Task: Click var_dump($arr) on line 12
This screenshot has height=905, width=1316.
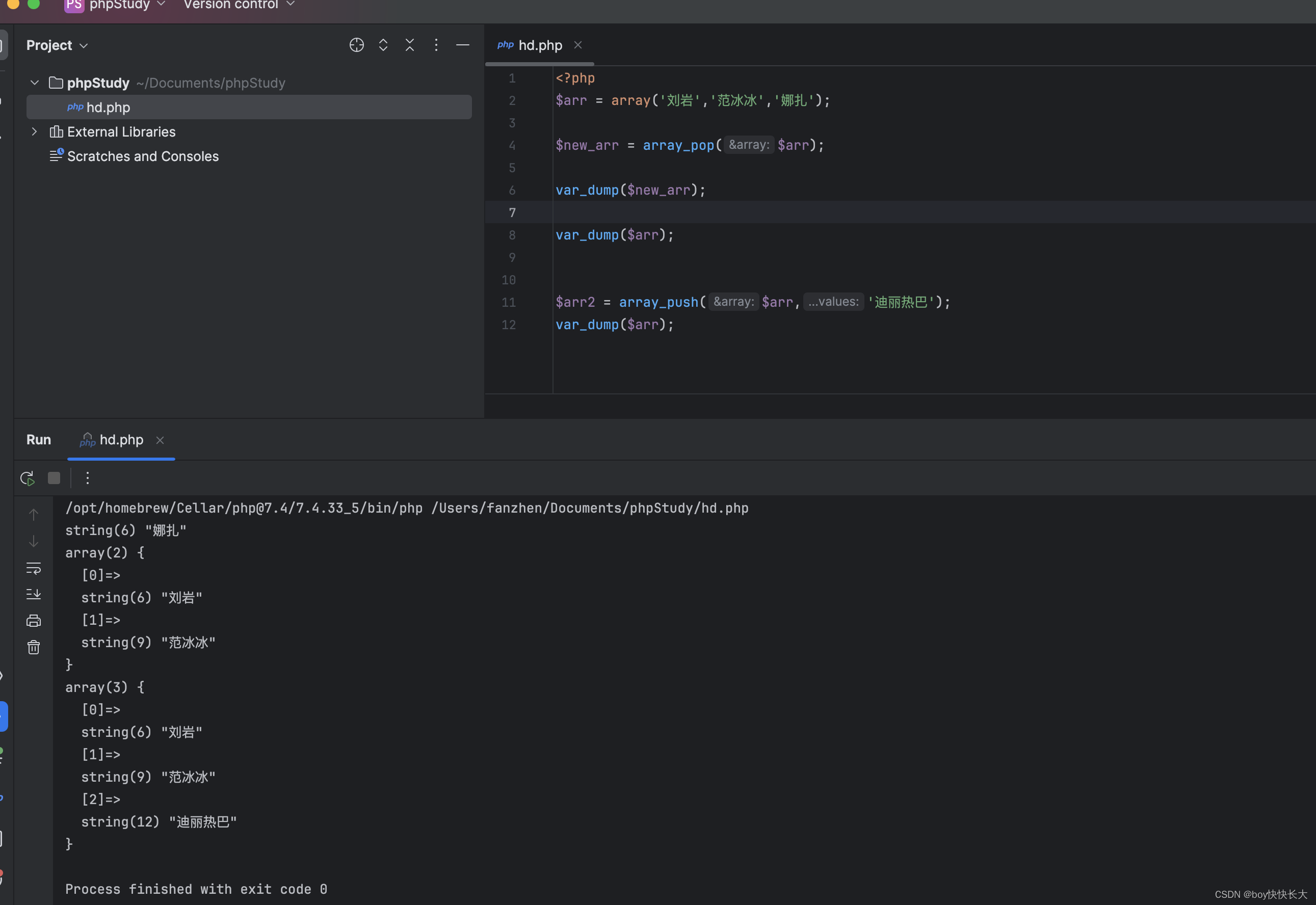Action: click(615, 325)
